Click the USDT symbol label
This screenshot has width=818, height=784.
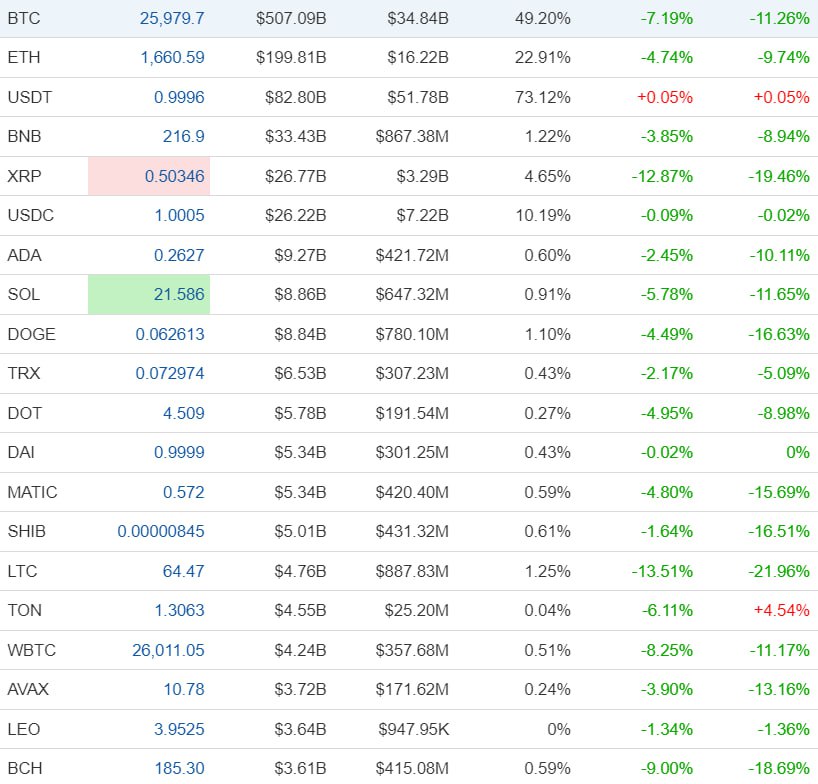(x=30, y=98)
